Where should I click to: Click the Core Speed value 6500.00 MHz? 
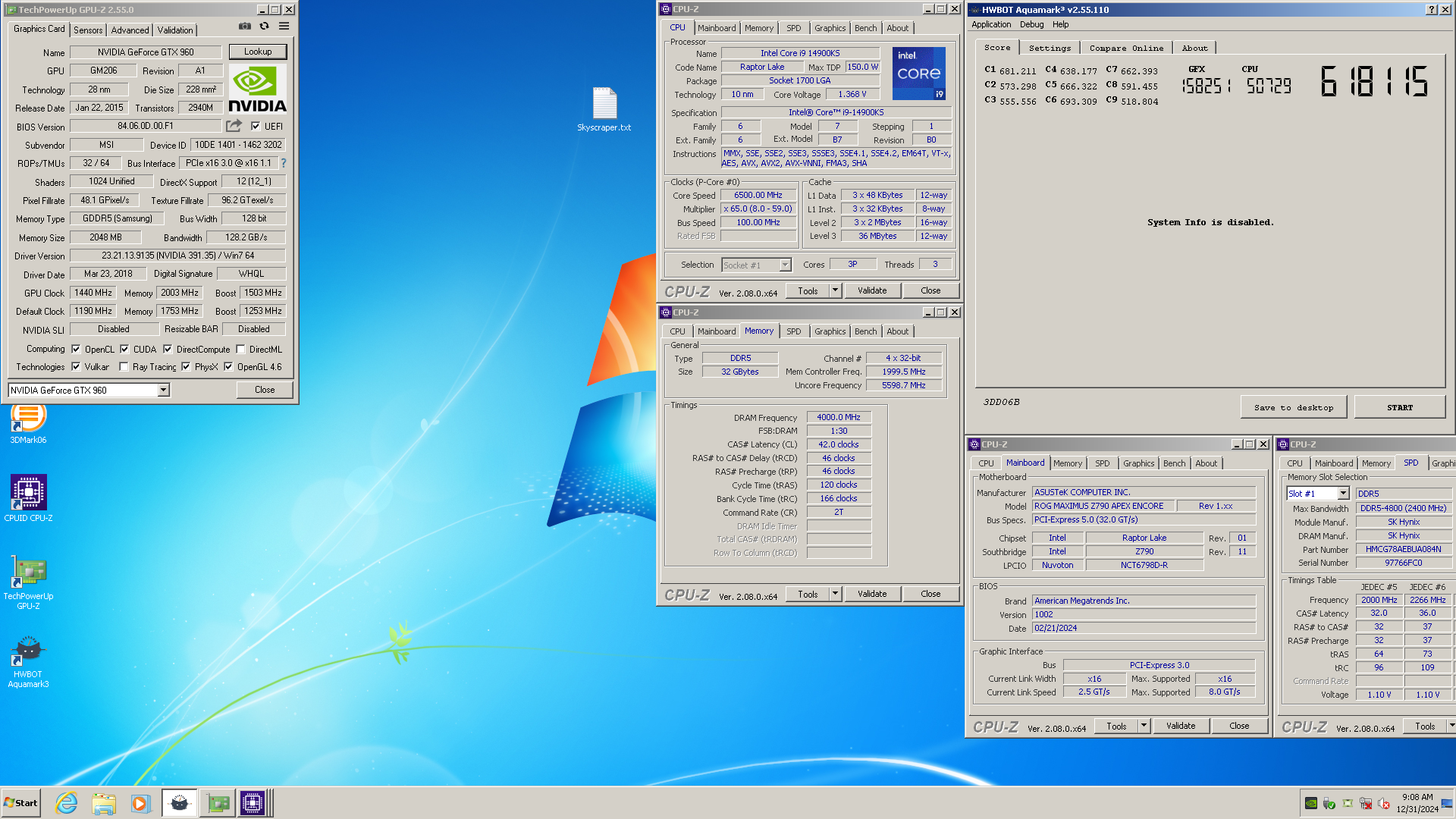(x=758, y=195)
